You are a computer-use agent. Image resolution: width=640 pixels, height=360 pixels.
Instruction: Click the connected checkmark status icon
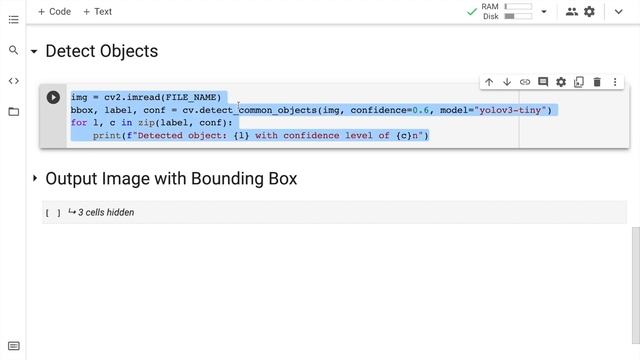click(x=471, y=12)
